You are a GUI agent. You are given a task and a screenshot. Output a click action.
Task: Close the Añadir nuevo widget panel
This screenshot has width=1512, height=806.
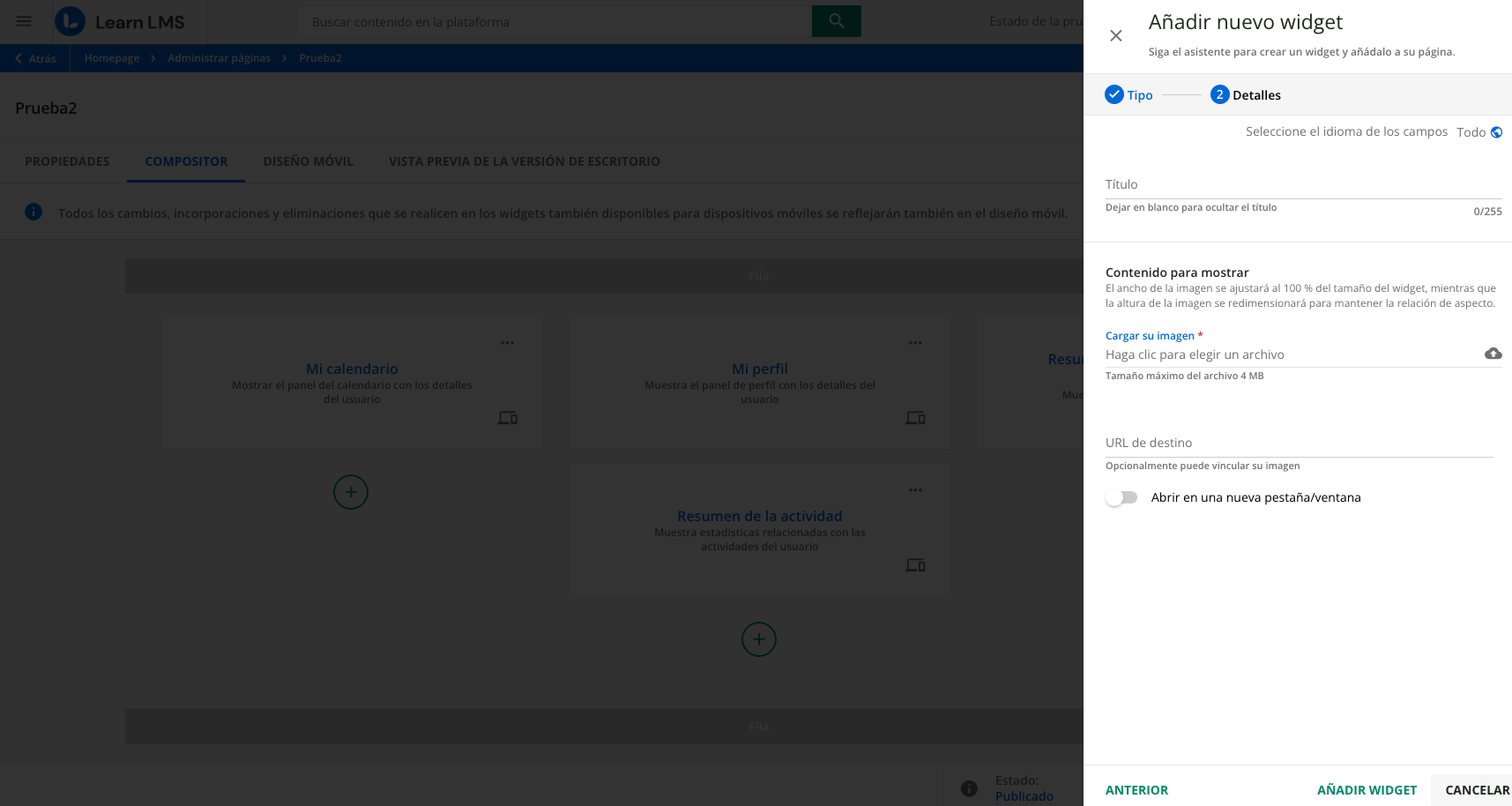point(1115,36)
